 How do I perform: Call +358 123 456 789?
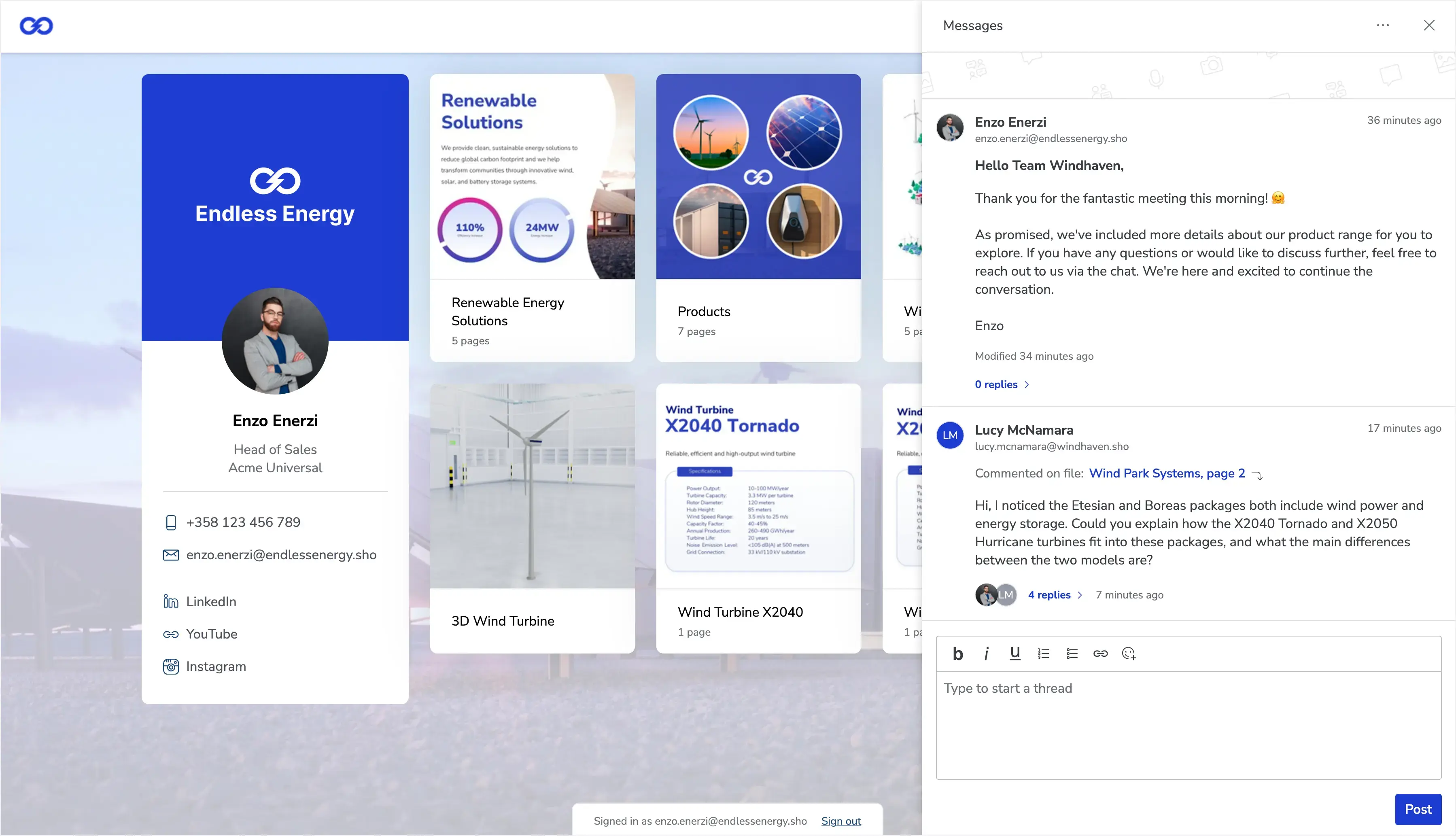243,522
